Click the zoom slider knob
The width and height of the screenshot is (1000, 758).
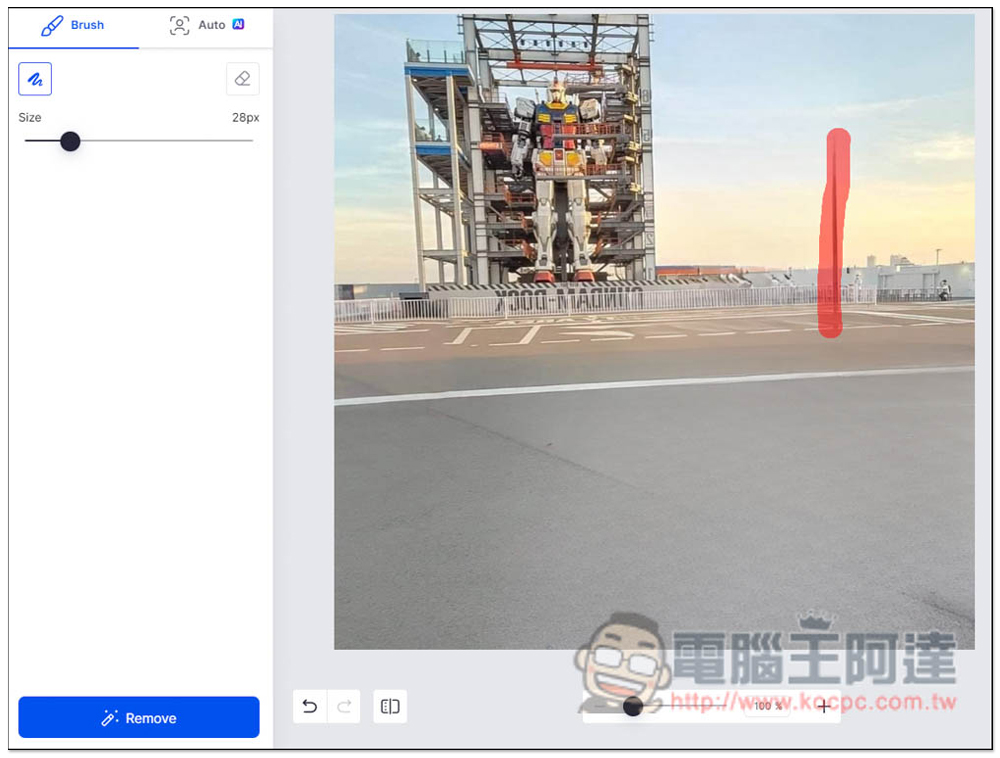point(632,707)
